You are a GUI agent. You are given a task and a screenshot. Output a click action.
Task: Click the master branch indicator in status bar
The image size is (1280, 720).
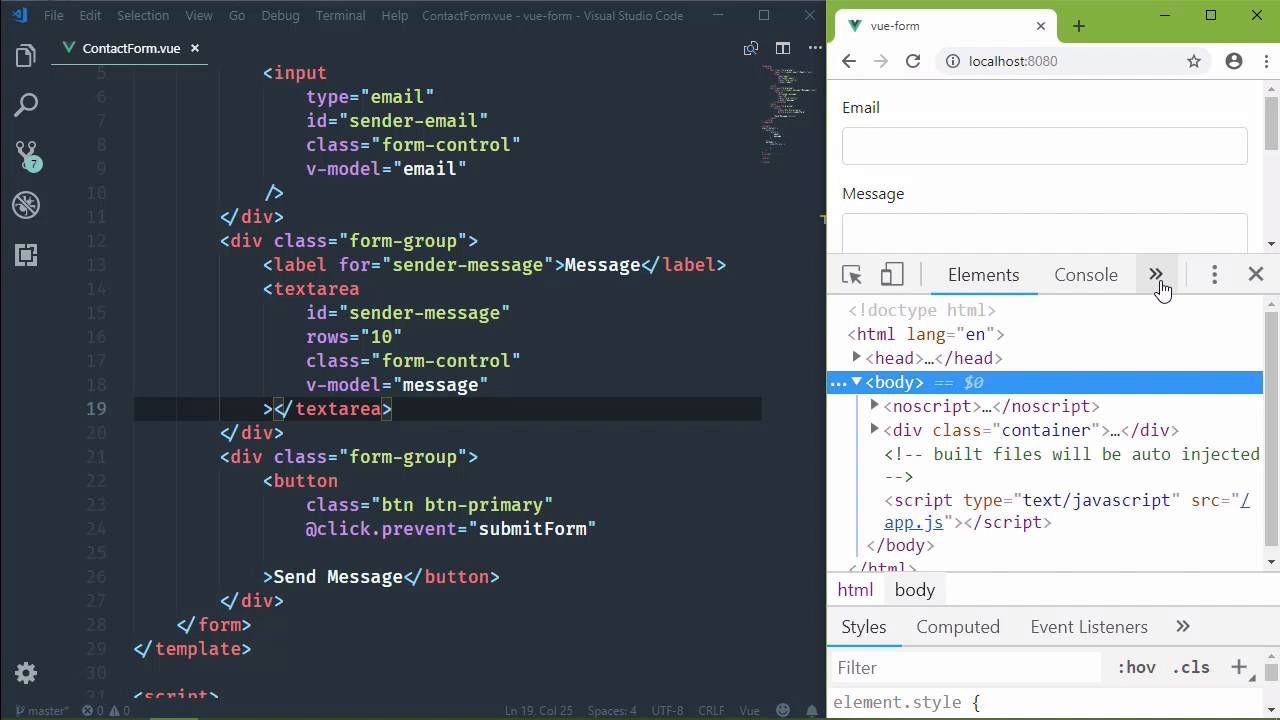coord(40,711)
